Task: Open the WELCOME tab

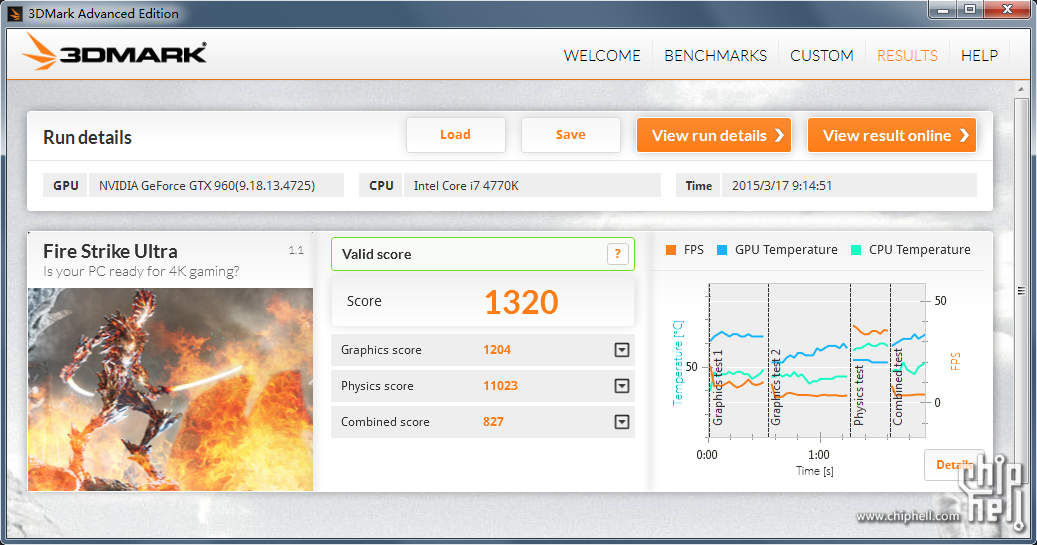Action: 602,56
